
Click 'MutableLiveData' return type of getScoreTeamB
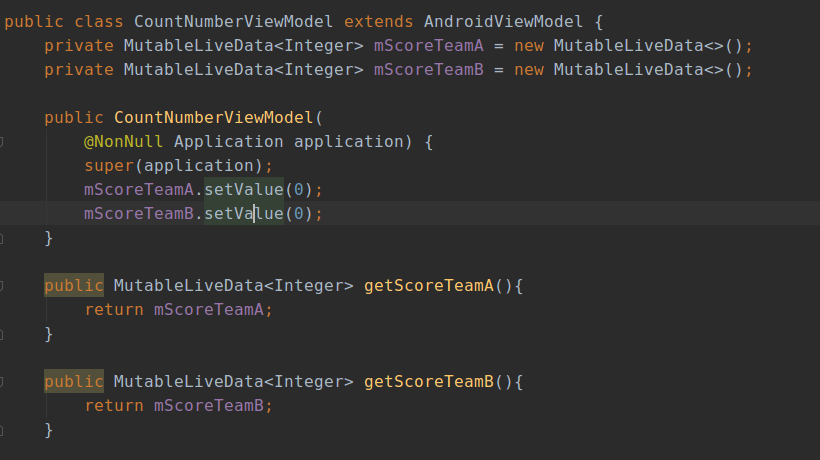pyautogui.click(x=188, y=382)
